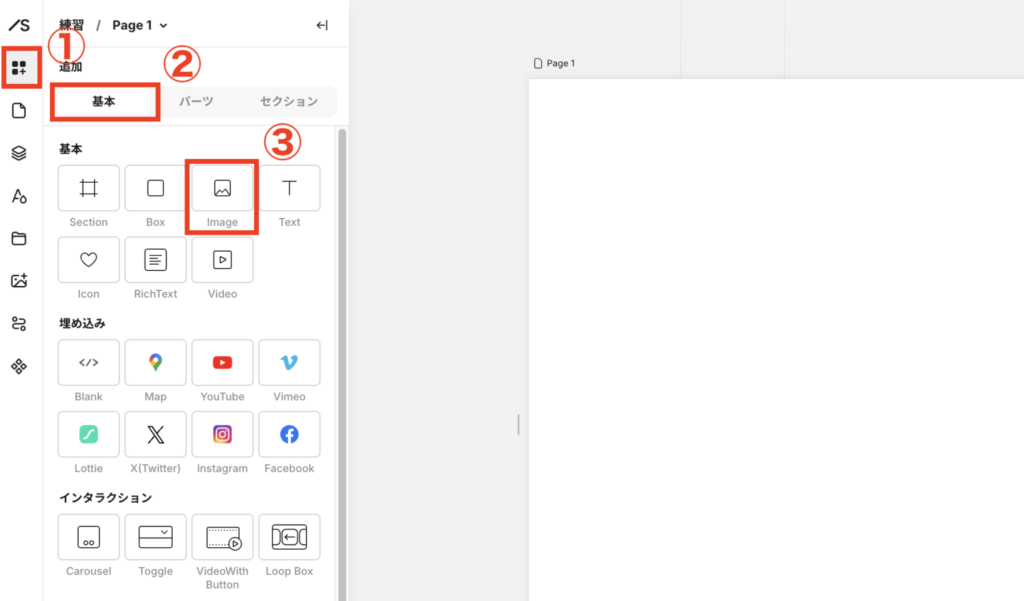
Task: Add an Image element
Action: tap(222, 188)
